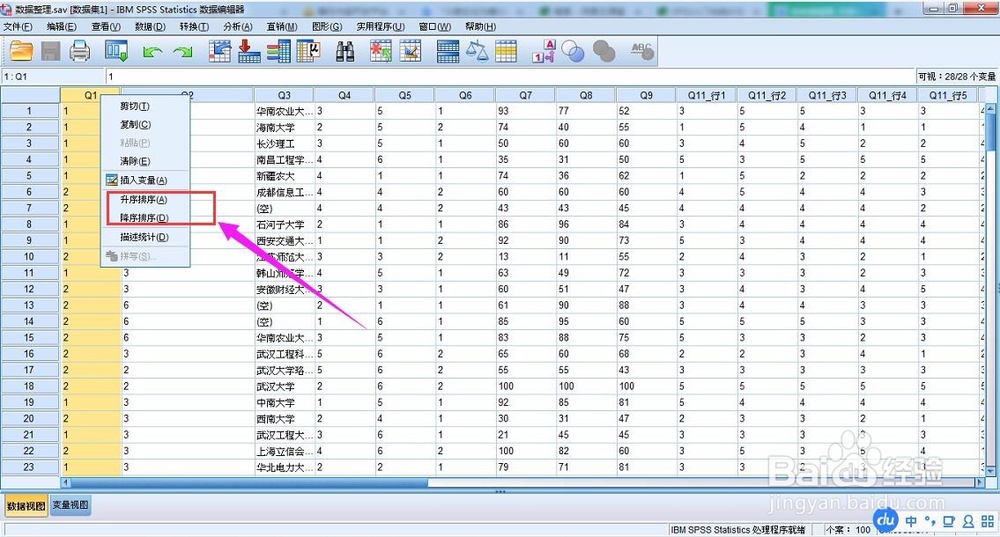The image size is (1000, 537).
Task: Click the Split file icon
Action: click(x=448, y=51)
